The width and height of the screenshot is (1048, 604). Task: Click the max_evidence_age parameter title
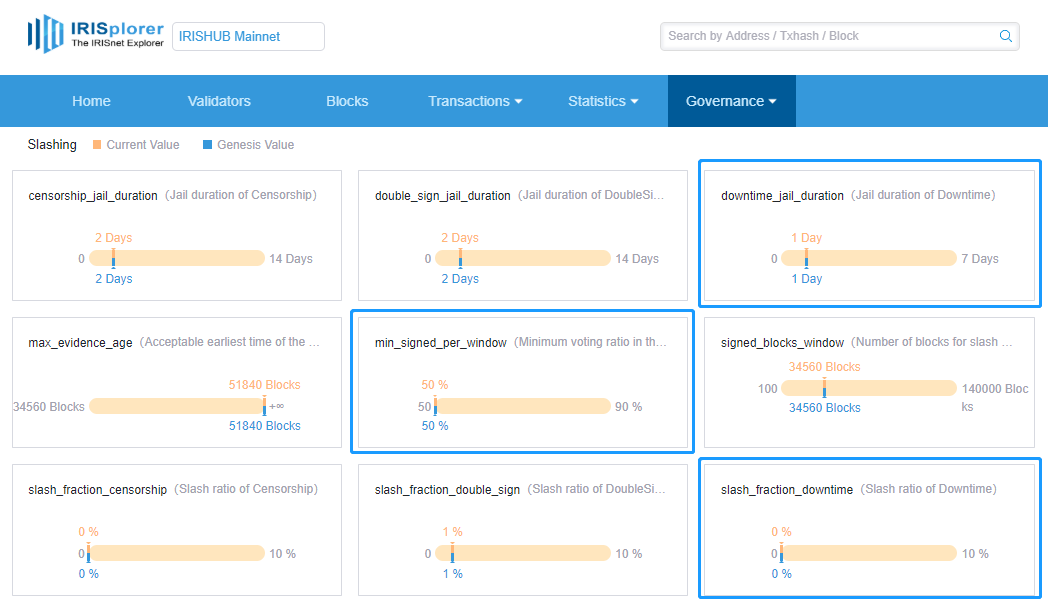(81, 343)
